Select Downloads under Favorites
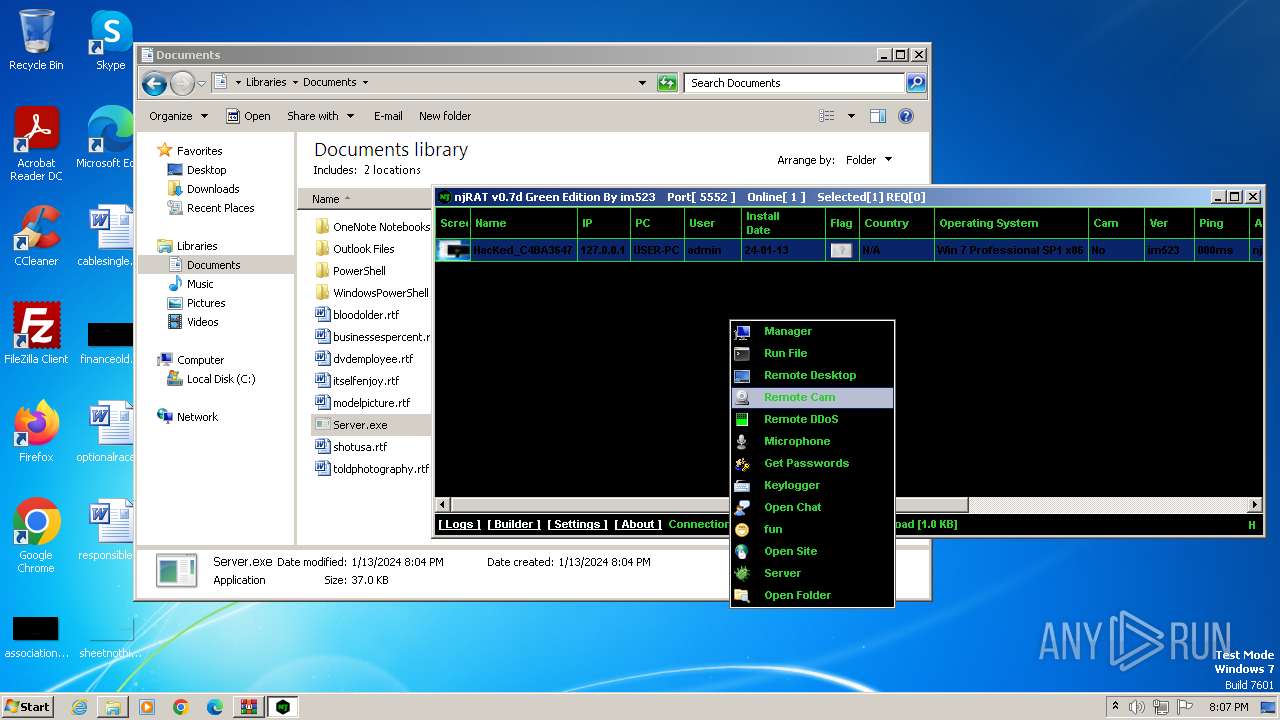The height and width of the screenshot is (720, 1280). pyautogui.click(x=213, y=189)
